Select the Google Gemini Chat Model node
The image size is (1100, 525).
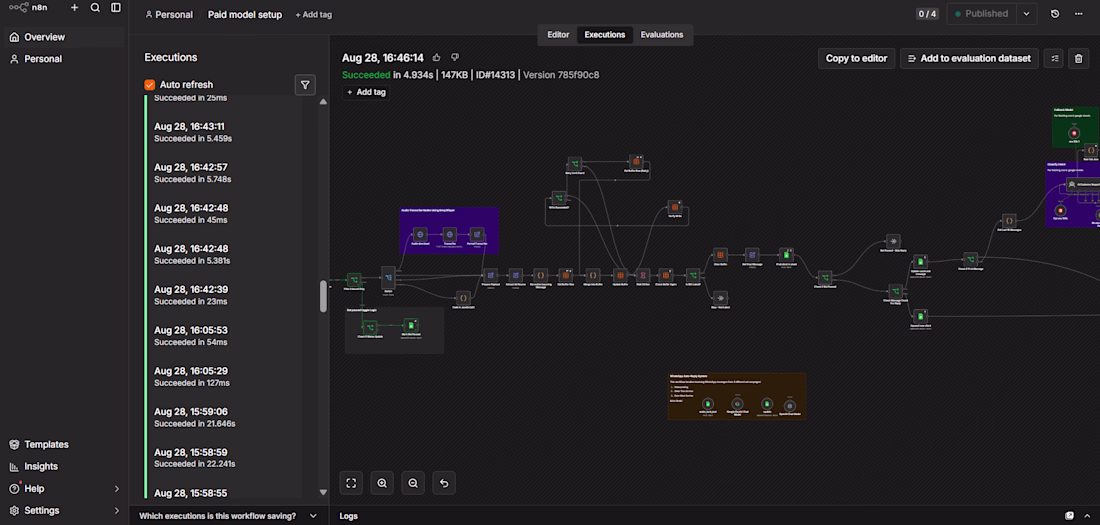[x=737, y=404]
